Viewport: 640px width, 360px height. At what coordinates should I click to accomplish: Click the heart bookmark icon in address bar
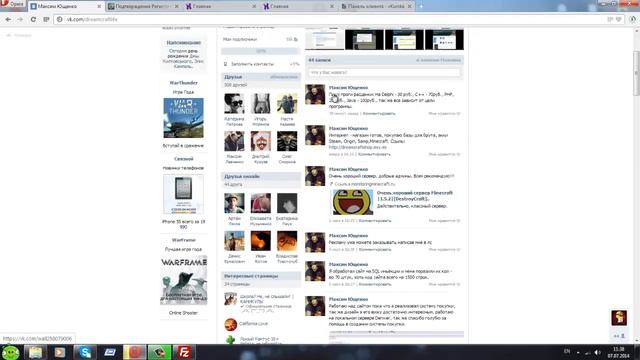tap(619, 19)
